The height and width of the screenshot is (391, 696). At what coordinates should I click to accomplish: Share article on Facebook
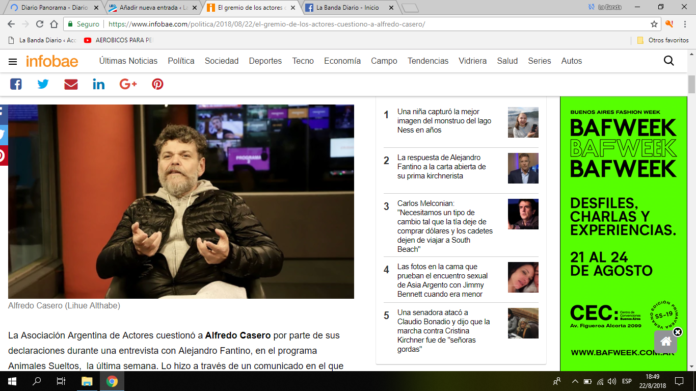click(x=16, y=84)
